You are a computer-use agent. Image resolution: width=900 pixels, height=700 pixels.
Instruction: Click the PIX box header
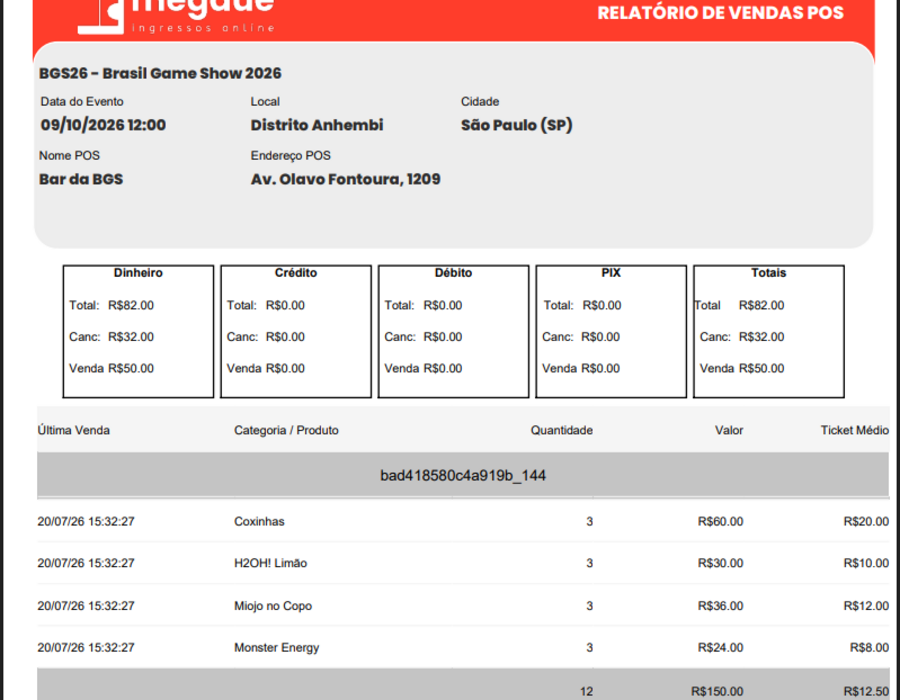click(x=611, y=273)
